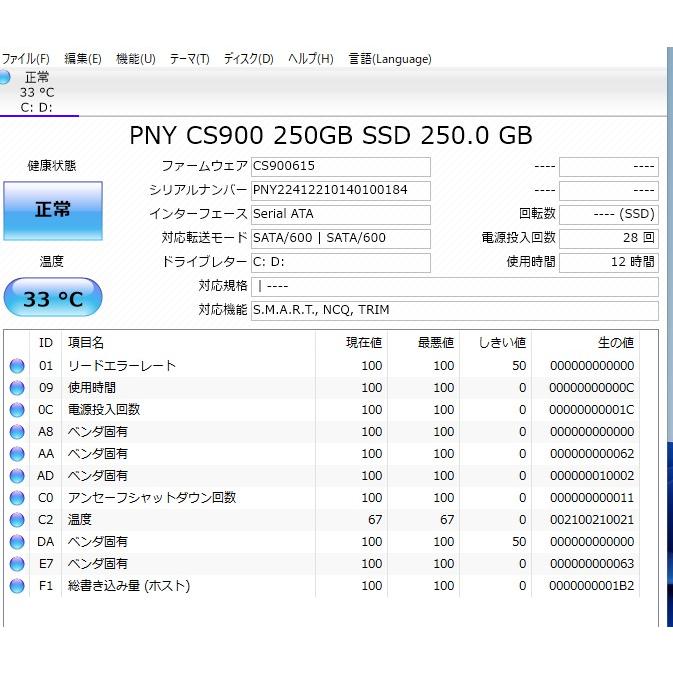Click status icon for 温度 attribute row
The height and width of the screenshot is (673, 673).
[x=17, y=520]
